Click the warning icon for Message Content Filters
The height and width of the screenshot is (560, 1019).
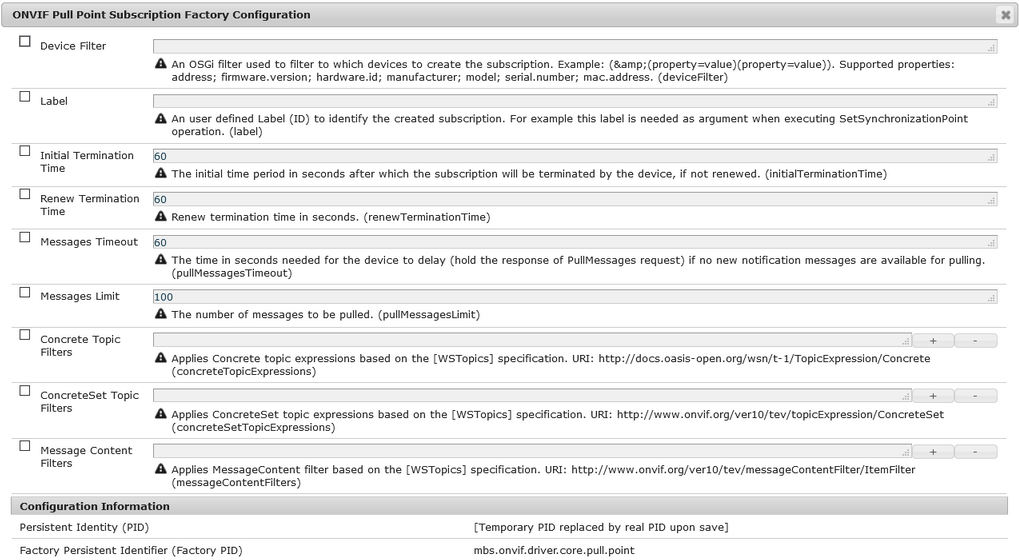click(161, 468)
